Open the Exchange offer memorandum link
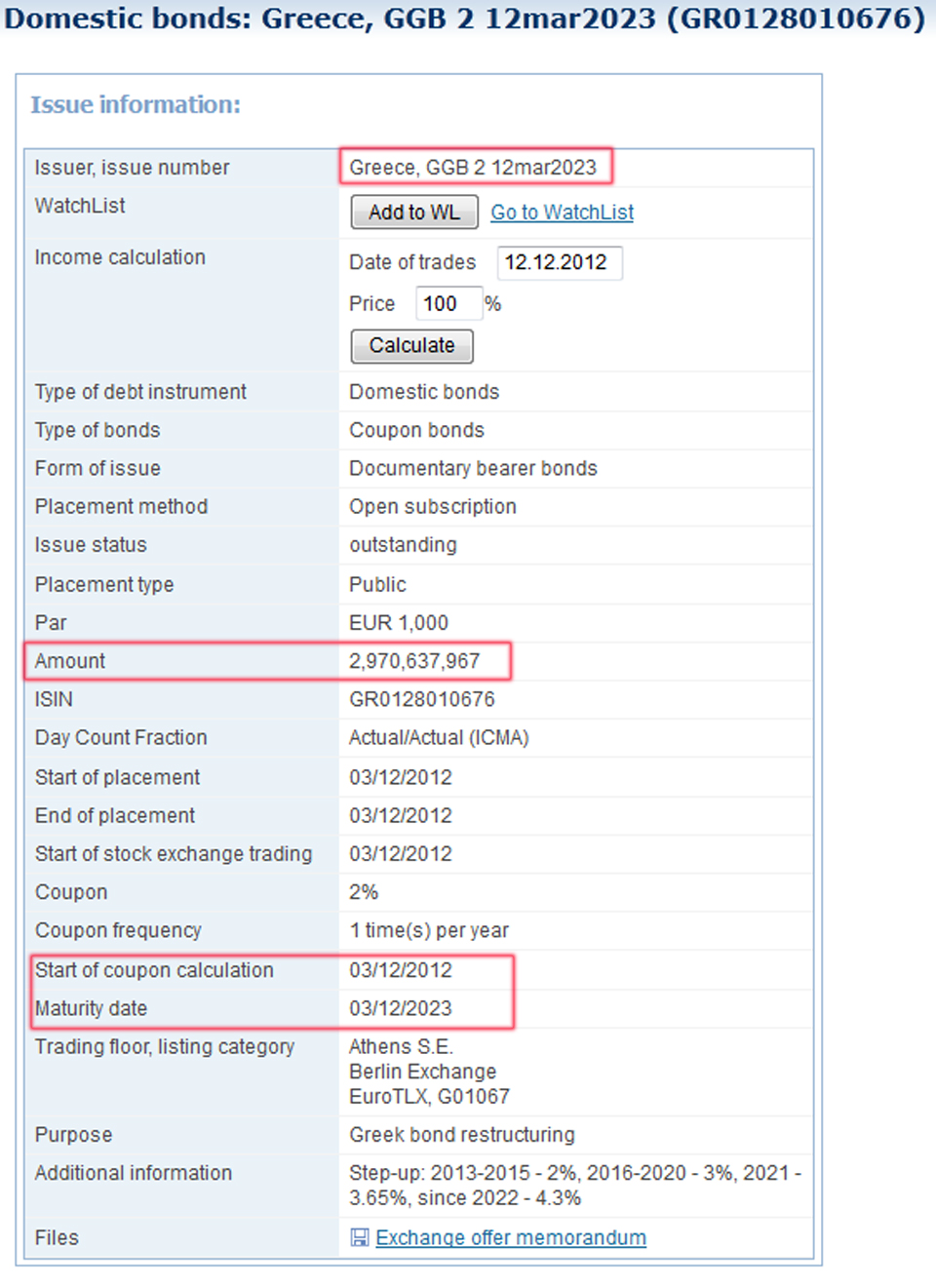The image size is (936, 1288). point(510,1237)
